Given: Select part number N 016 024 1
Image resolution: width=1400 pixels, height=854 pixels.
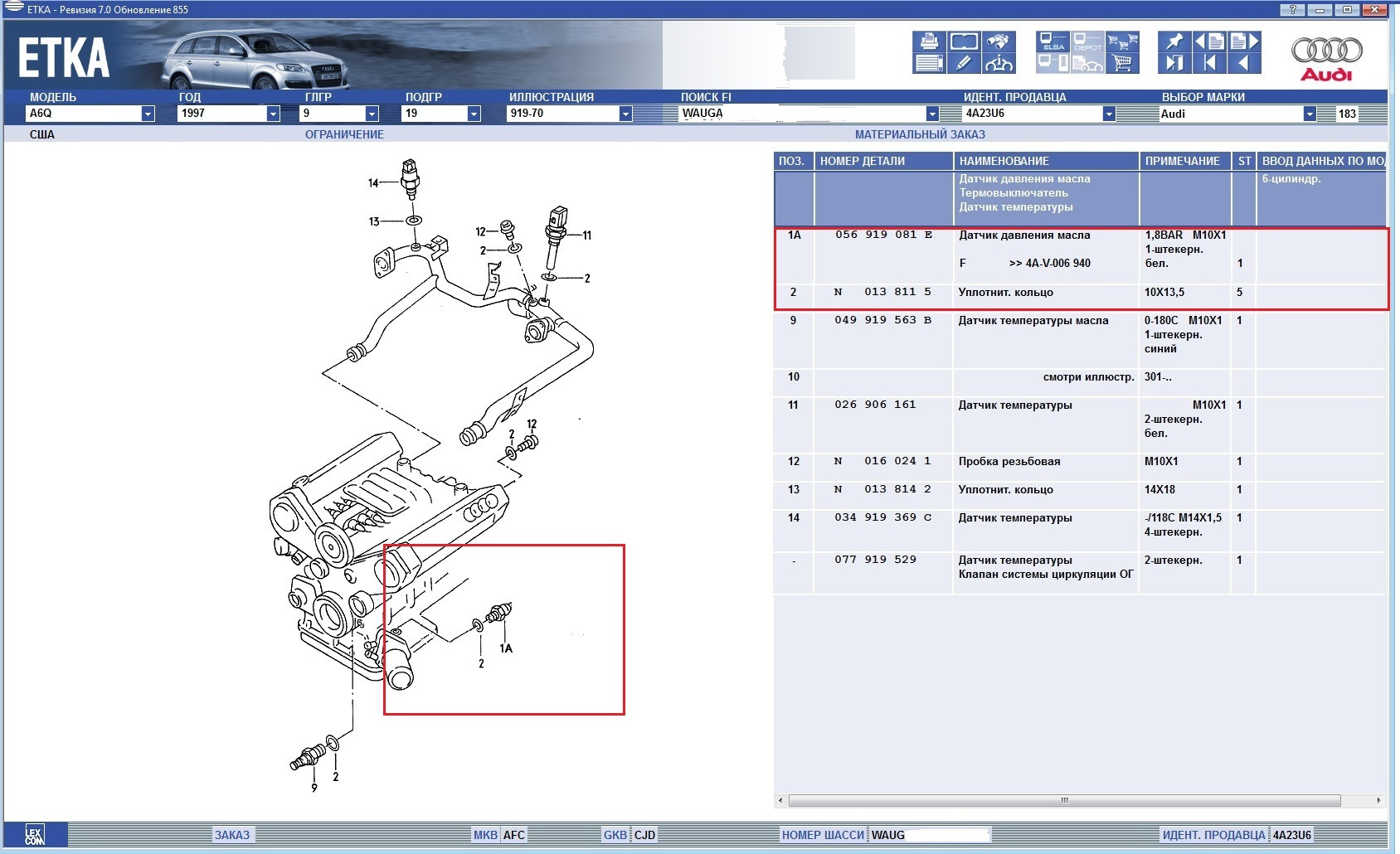Looking at the screenshot, I should click(882, 461).
